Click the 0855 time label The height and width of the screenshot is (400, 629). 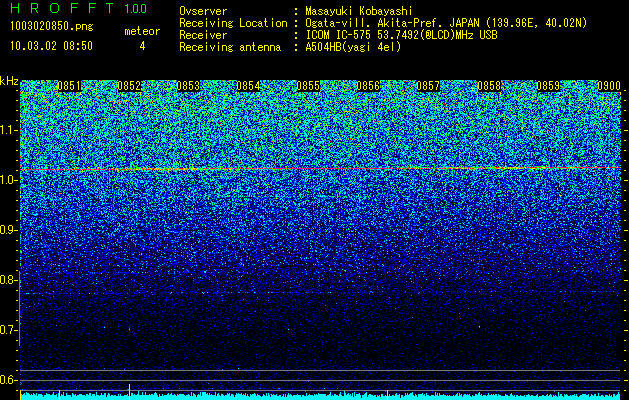(x=308, y=86)
